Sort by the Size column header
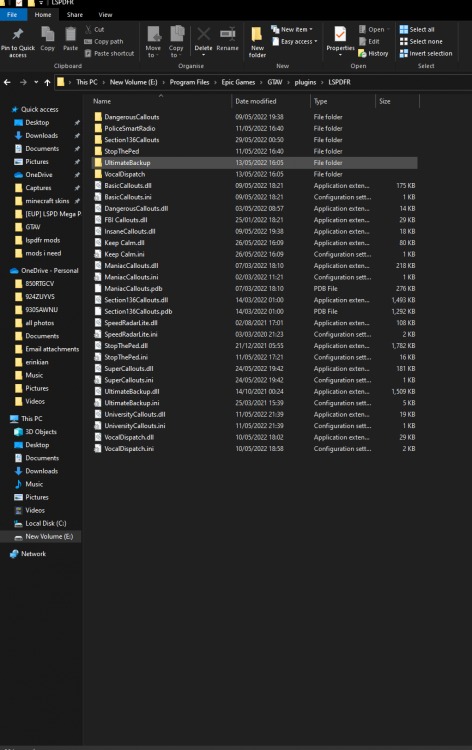 pos(384,101)
